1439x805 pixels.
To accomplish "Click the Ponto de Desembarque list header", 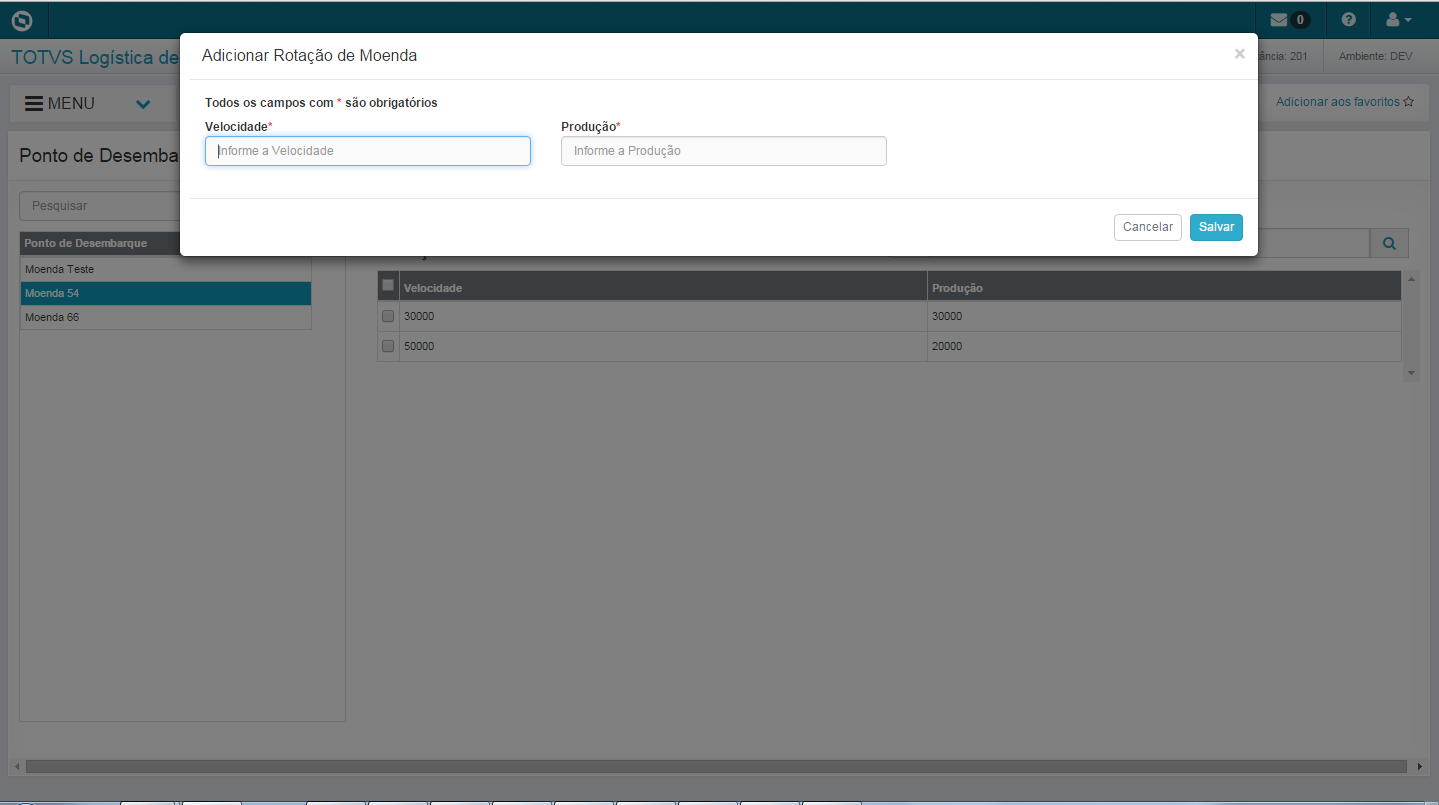I will pos(100,243).
